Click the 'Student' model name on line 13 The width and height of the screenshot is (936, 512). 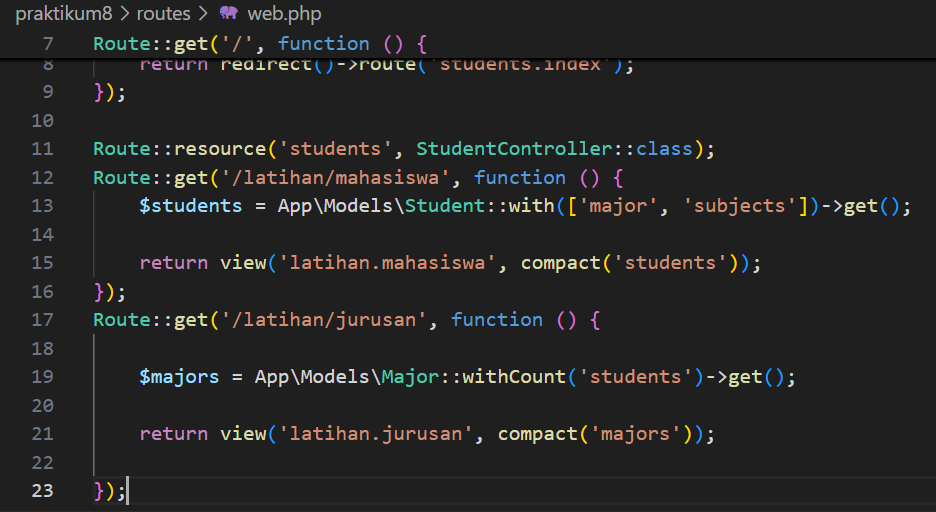(x=445, y=206)
